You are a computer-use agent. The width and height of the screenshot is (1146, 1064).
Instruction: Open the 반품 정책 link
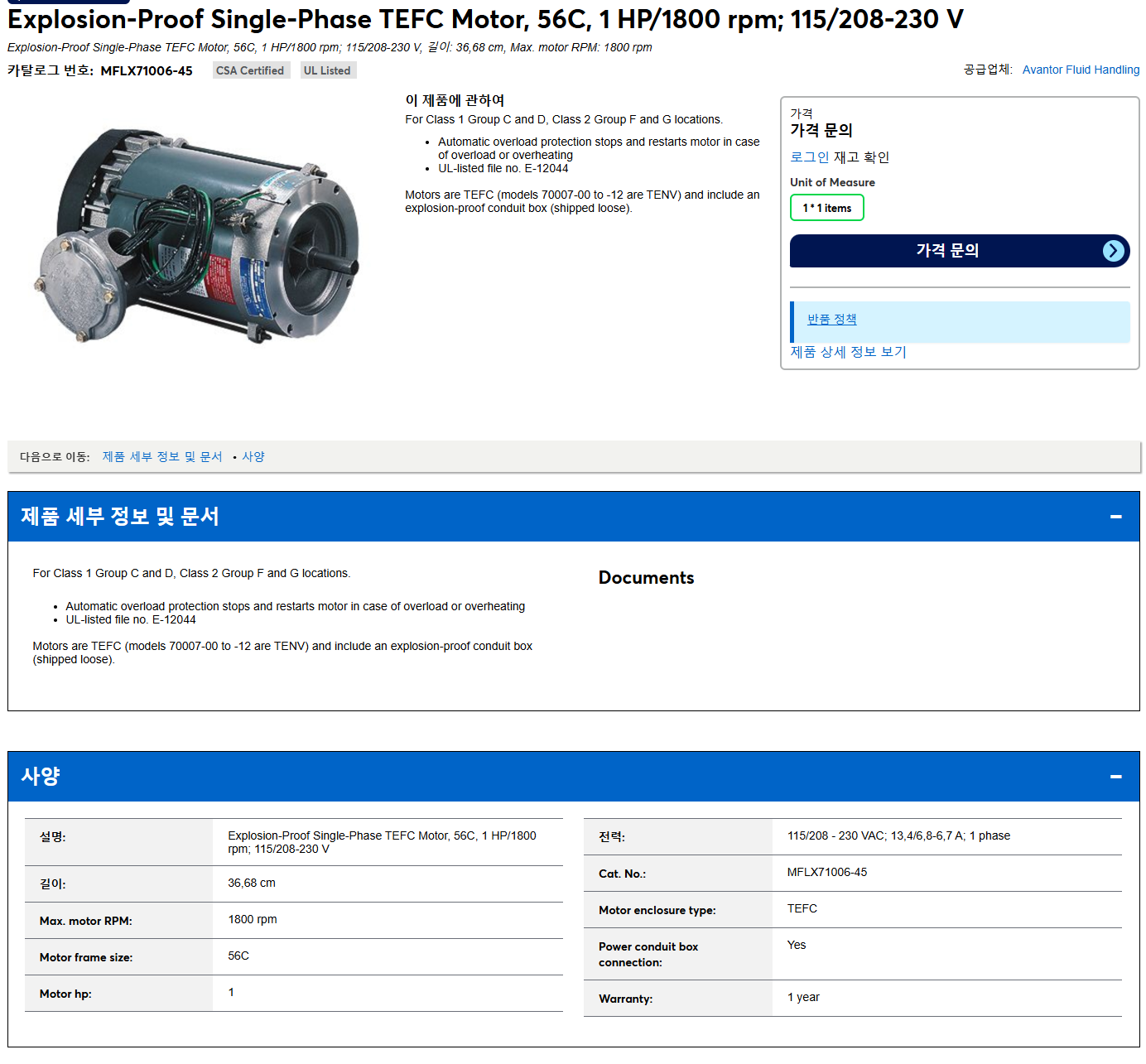[x=832, y=320]
